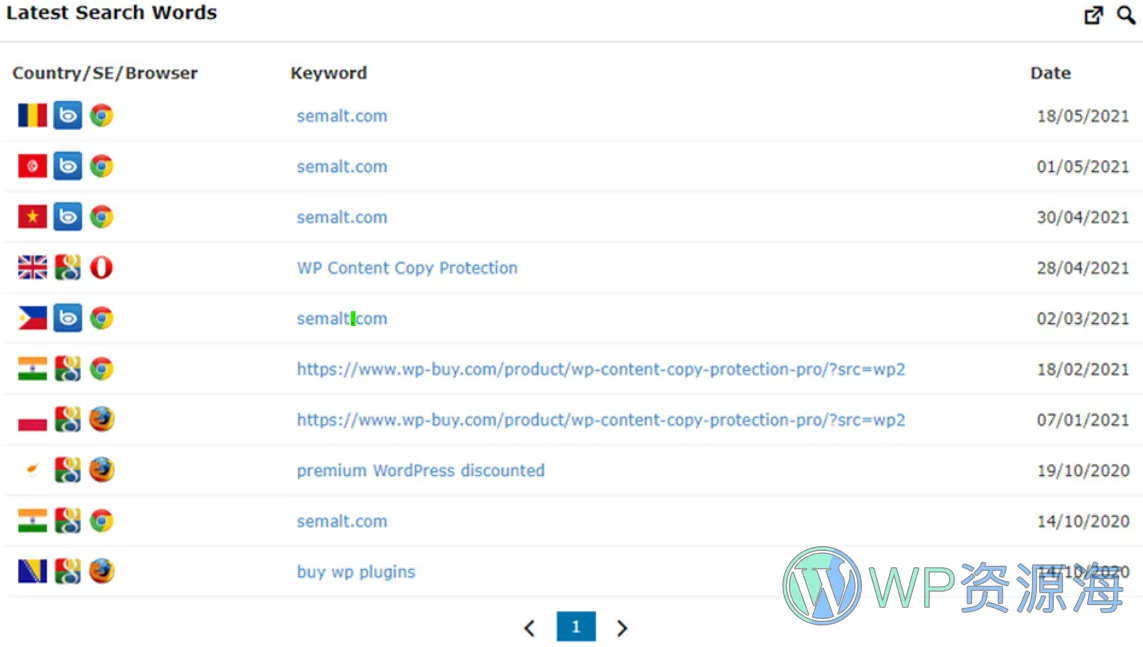Click Date column header
Screen dimensions: 1143x647
coord(1050,73)
